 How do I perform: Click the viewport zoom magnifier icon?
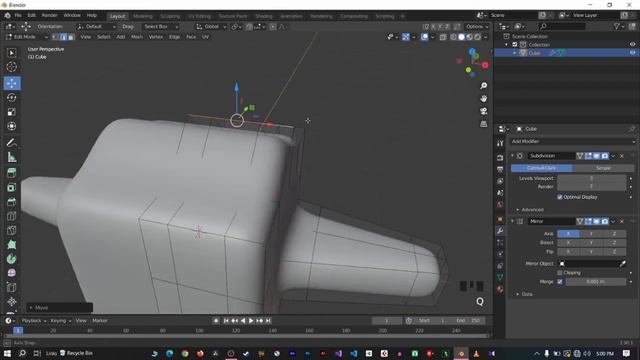pyautogui.click(x=484, y=86)
